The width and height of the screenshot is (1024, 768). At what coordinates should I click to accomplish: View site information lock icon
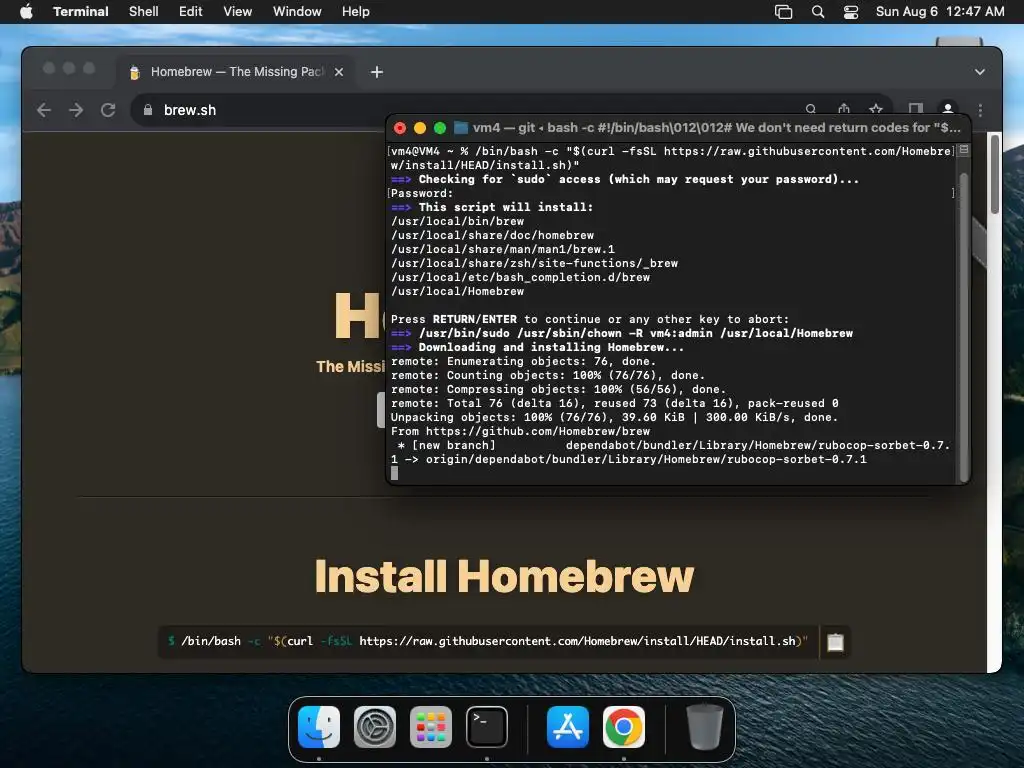[148, 110]
